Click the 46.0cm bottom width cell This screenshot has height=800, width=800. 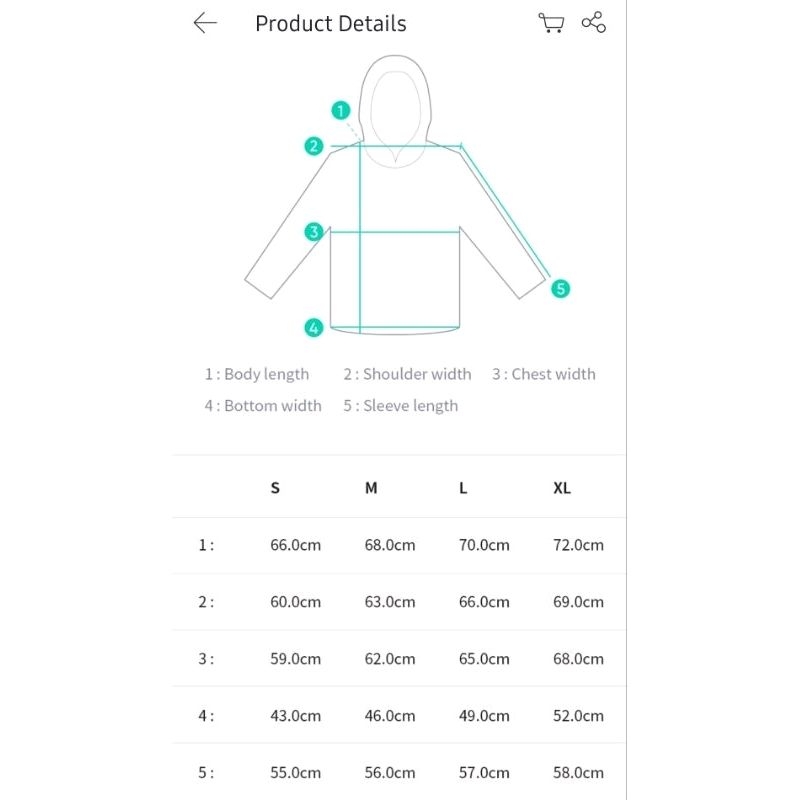[x=390, y=716]
